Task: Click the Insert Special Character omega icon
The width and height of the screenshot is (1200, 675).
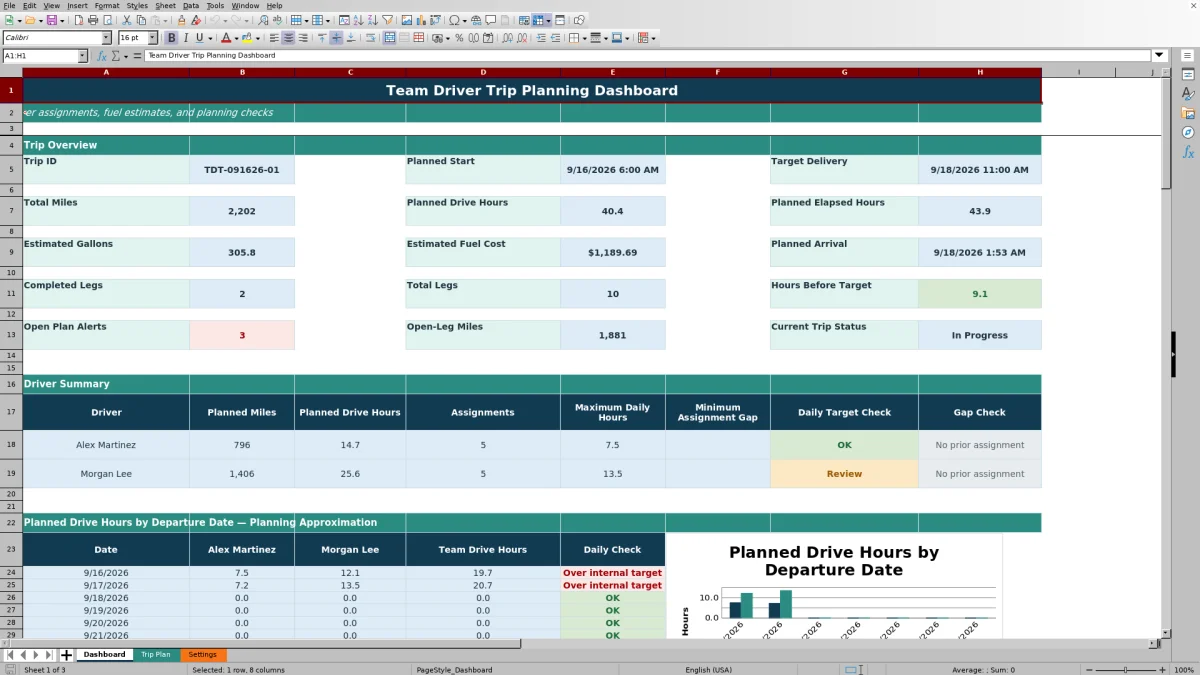Action: tap(454, 20)
